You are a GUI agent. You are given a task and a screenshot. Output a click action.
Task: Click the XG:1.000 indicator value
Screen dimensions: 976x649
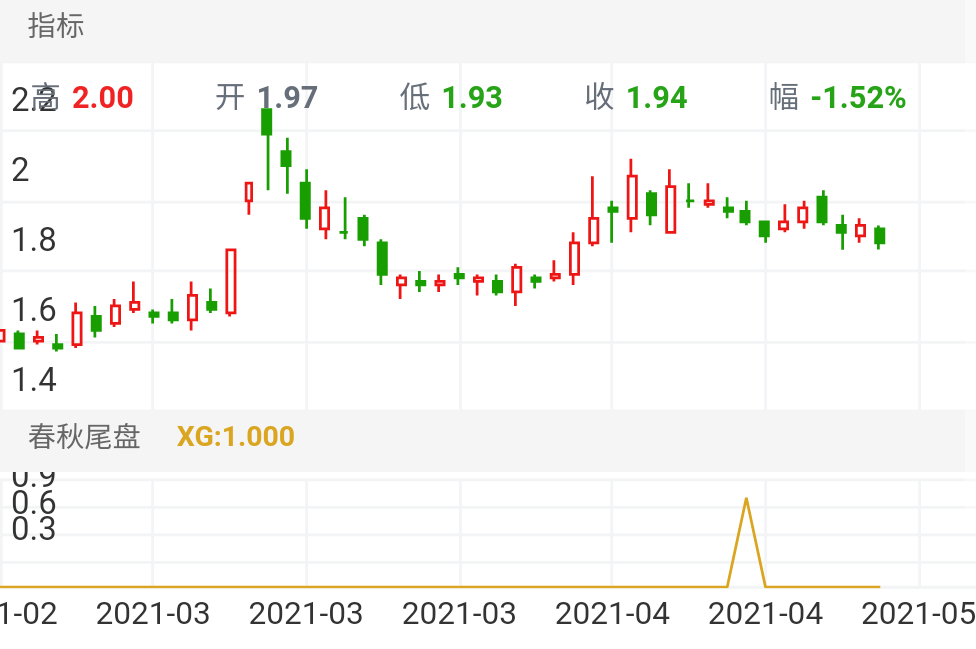(x=236, y=437)
